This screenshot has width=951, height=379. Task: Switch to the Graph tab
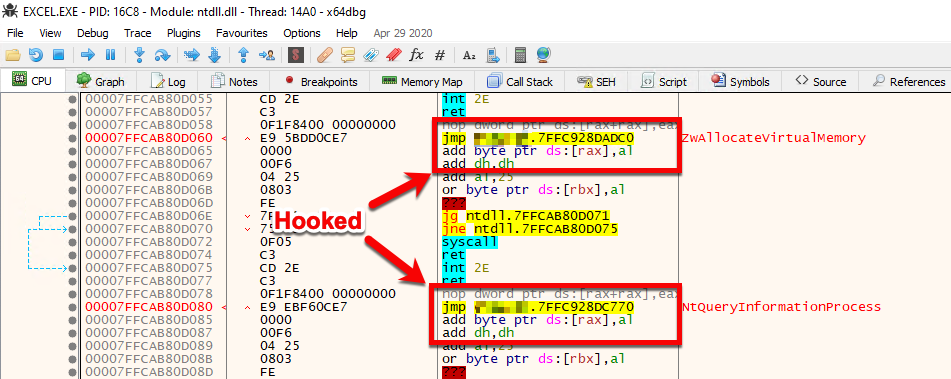(101, 81)
